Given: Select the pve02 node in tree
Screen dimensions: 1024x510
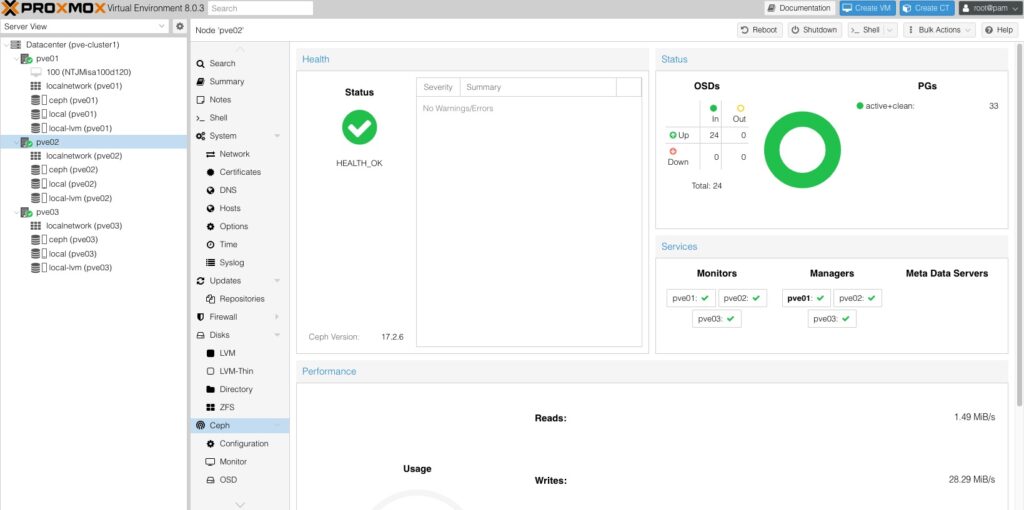Looking at the screenshot, I should pos(93,142).
